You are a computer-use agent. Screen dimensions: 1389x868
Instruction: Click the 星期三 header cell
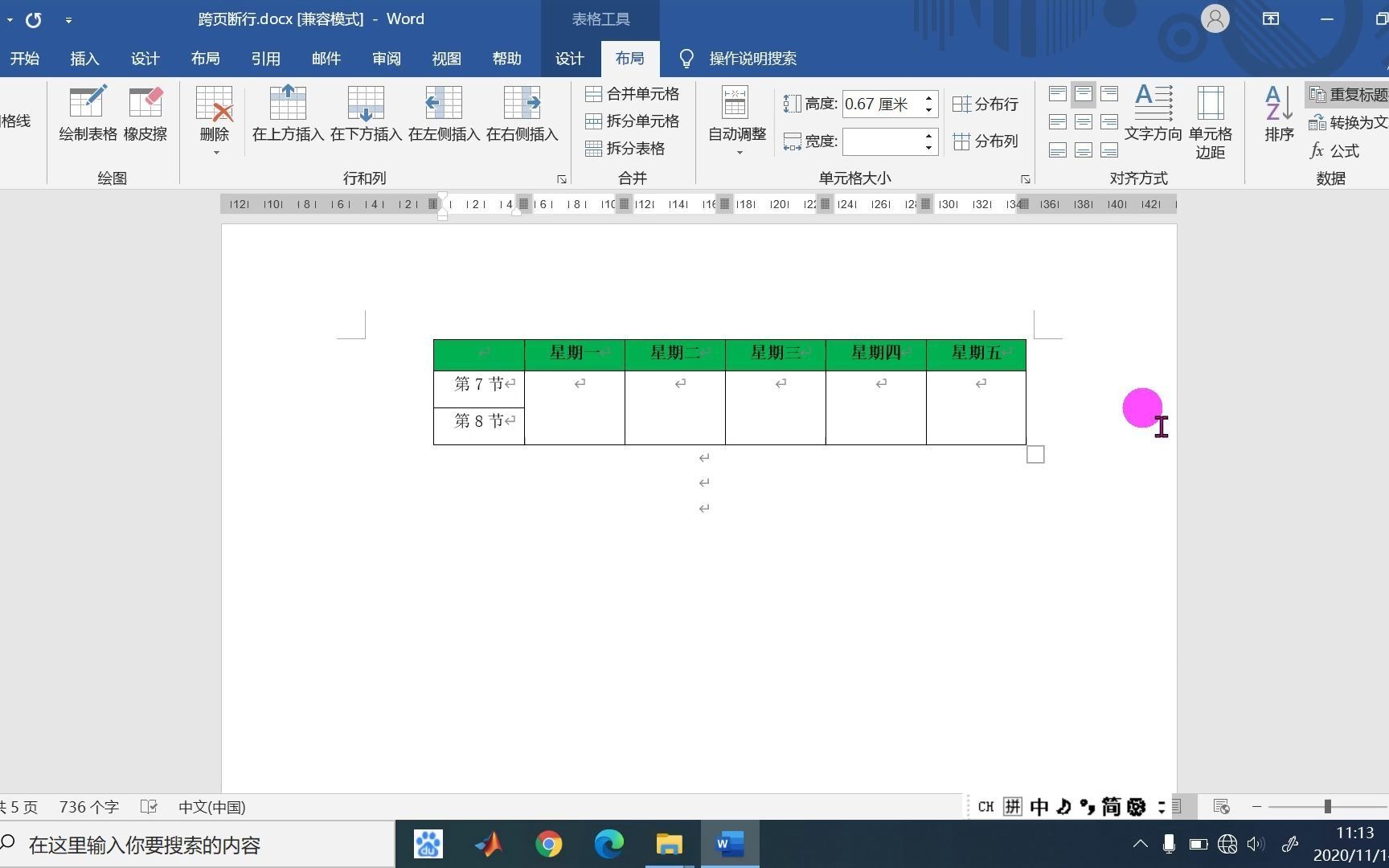(775, 355)
